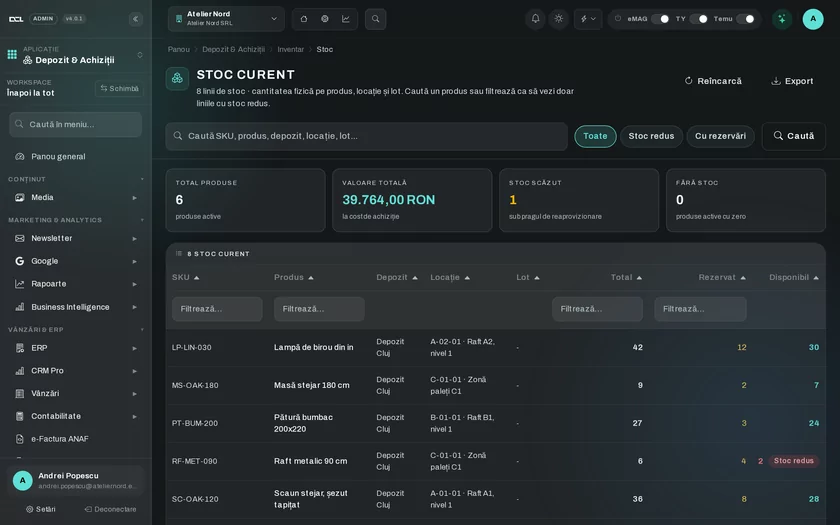Screen dimensions: 840x525
Task: Toggle the Temu switch
Action: [x=745, y=19]
